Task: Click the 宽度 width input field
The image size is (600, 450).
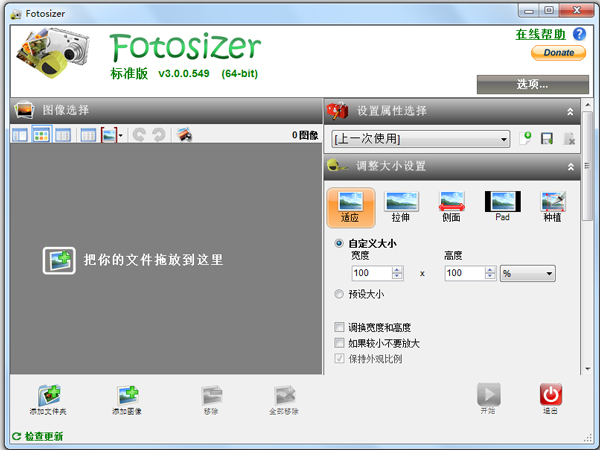Action: tap(372, 273)
